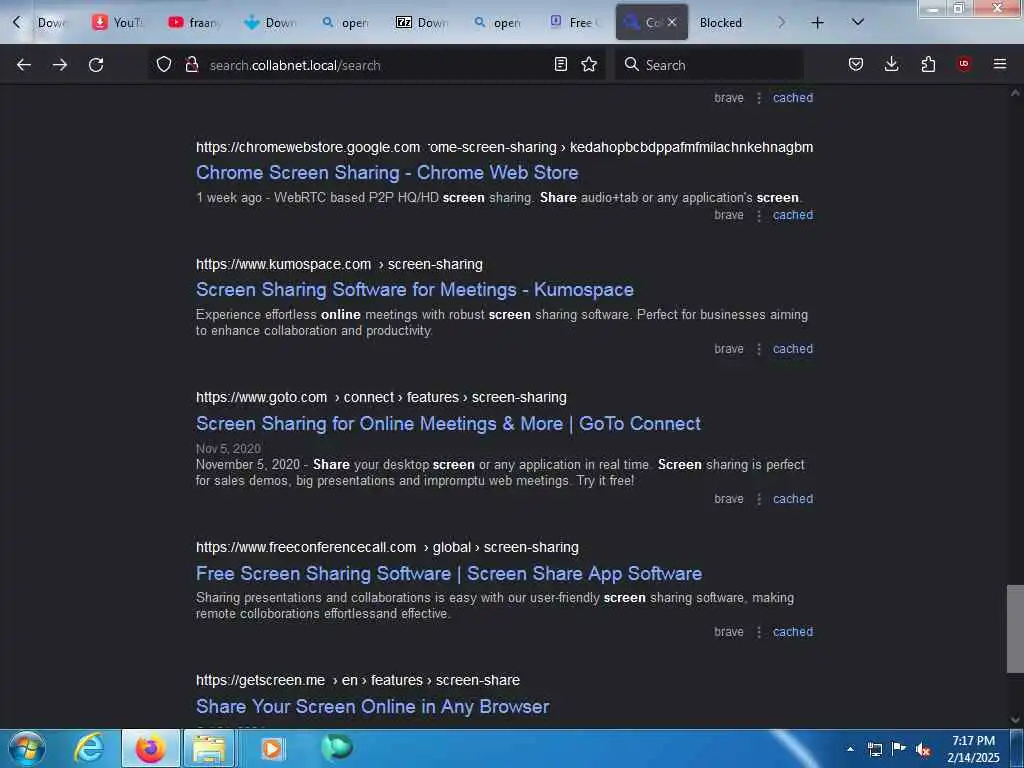Go forward to the next page
Image resolution: width=1024 pixels, height=768 pixels.
pos(59,65)
